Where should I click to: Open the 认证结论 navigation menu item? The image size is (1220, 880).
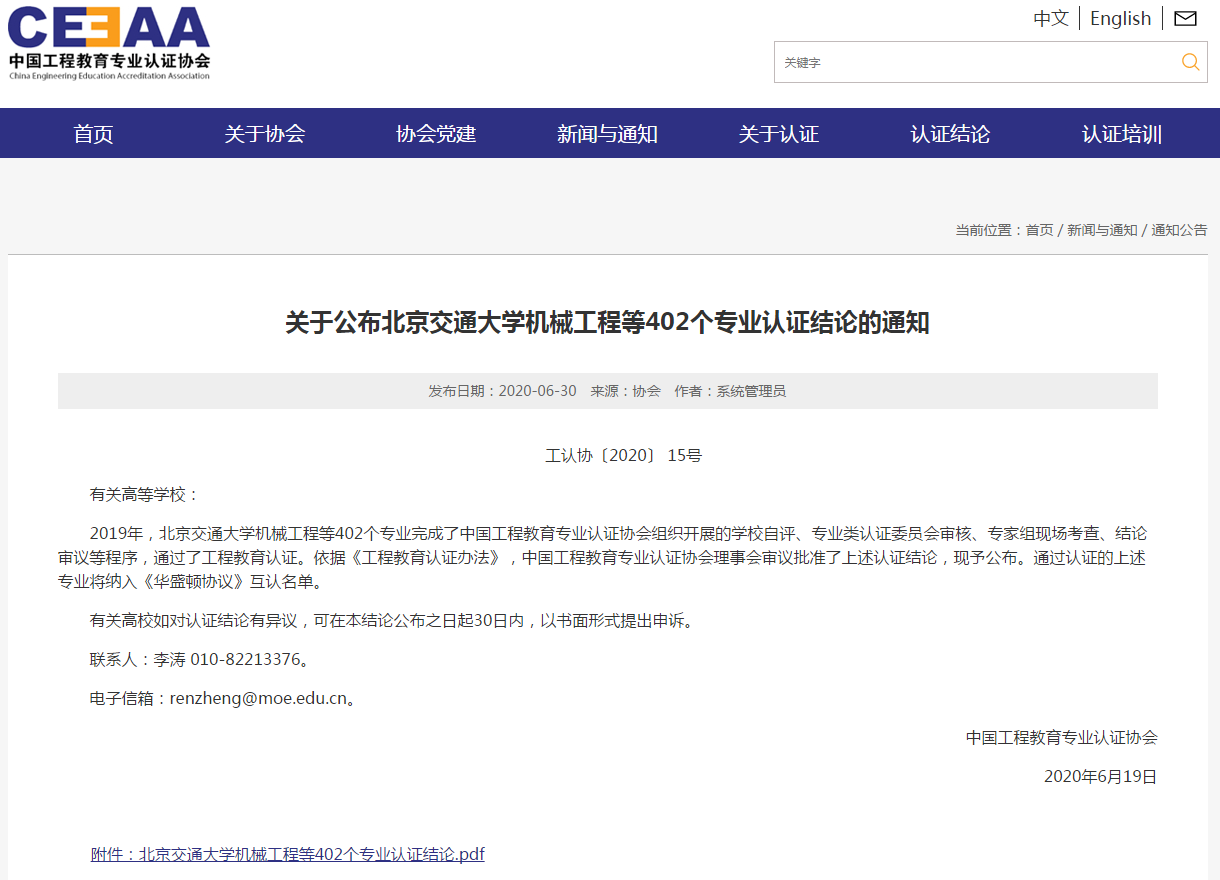click(949, 132)
